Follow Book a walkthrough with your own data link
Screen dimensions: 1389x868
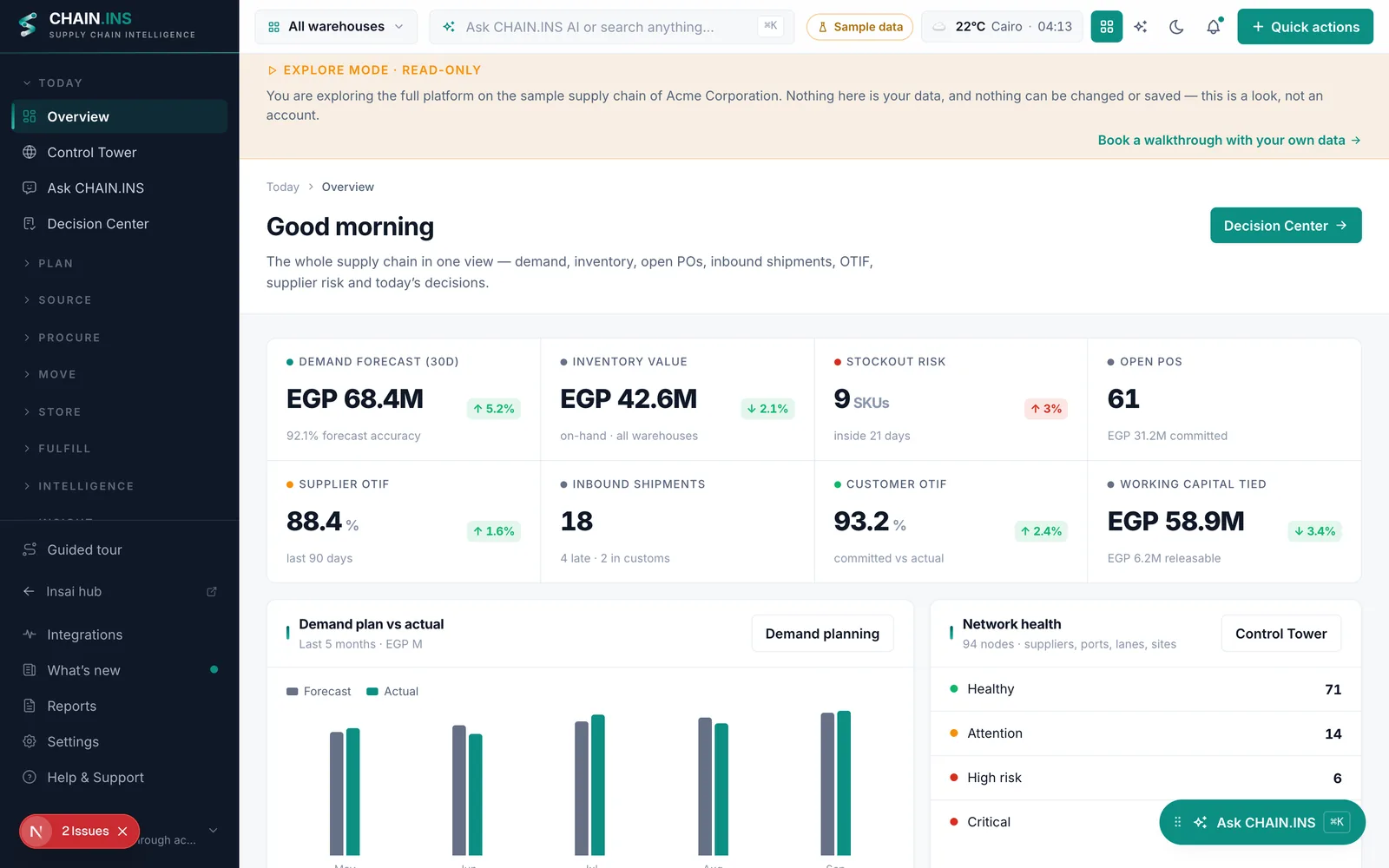coord(1229,140)
